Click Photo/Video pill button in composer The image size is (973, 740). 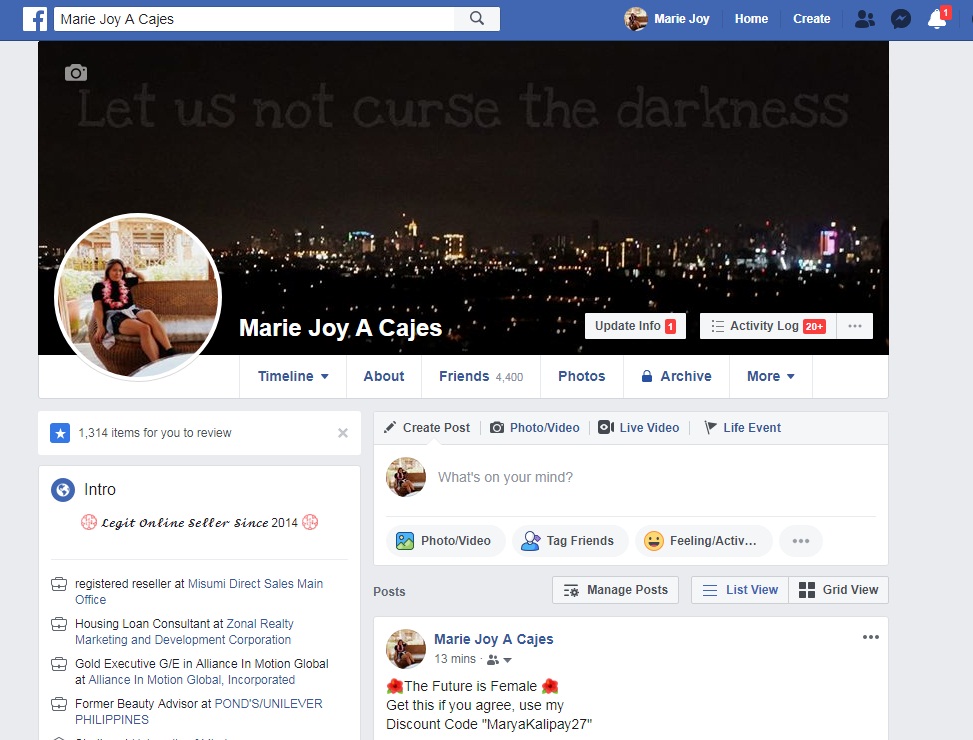[x=446, y=541]
